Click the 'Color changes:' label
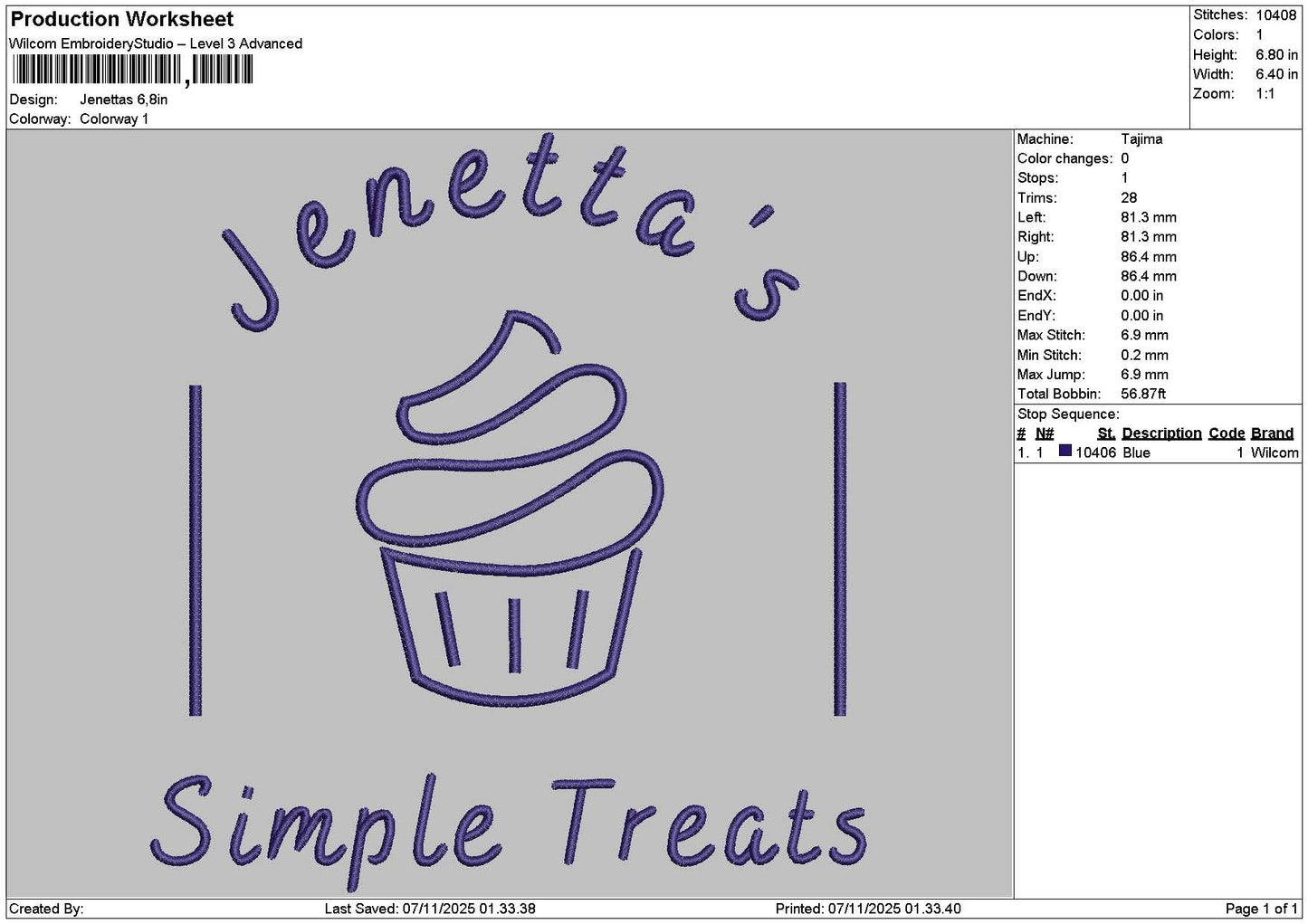This screenshot has width=1308, height=924. (1065, 158)
